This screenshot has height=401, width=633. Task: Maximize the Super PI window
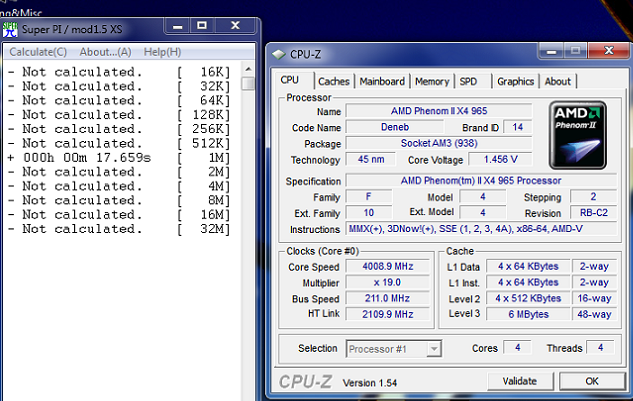pos(202,26)
